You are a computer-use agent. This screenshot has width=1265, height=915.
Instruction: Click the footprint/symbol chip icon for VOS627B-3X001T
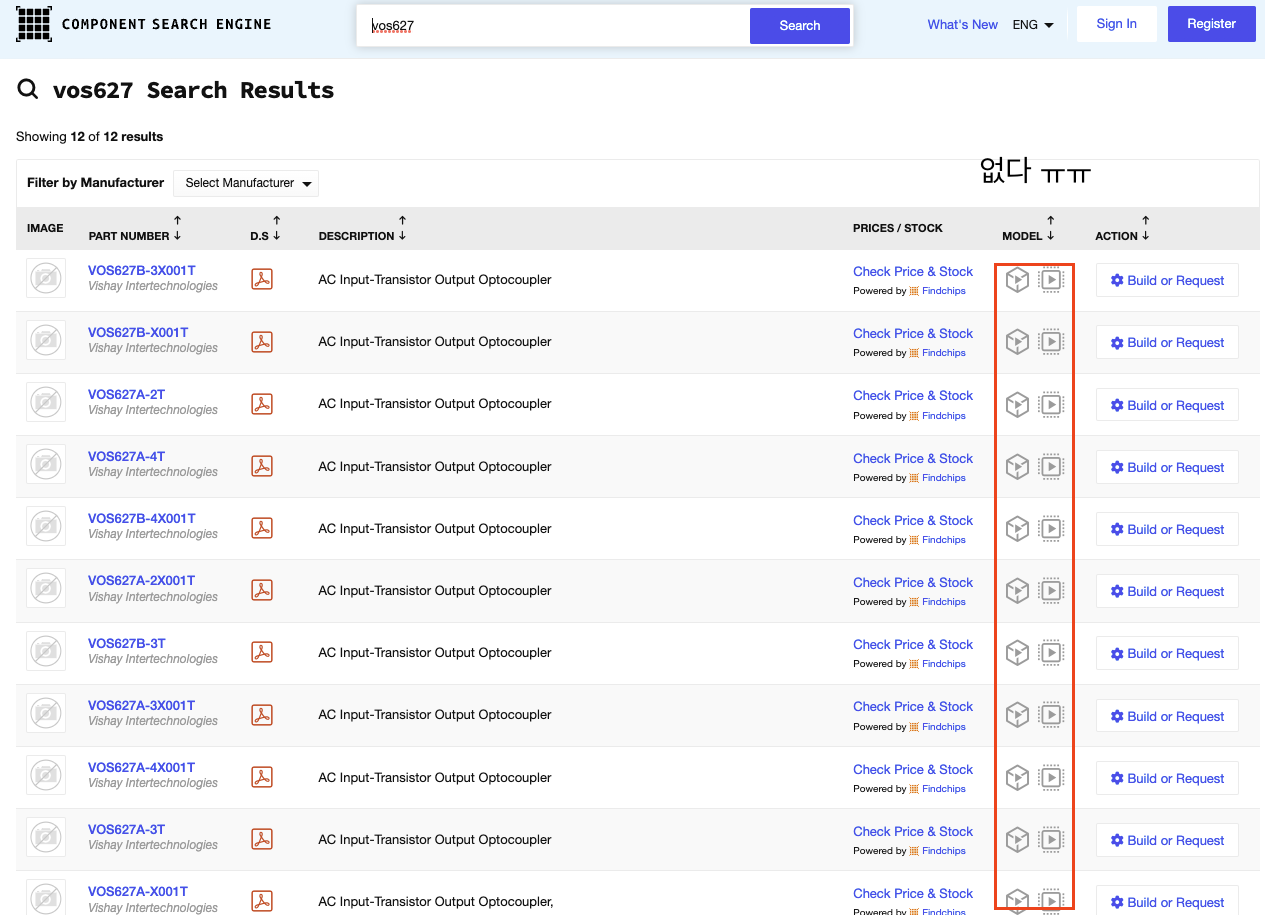click(1051, 280)
